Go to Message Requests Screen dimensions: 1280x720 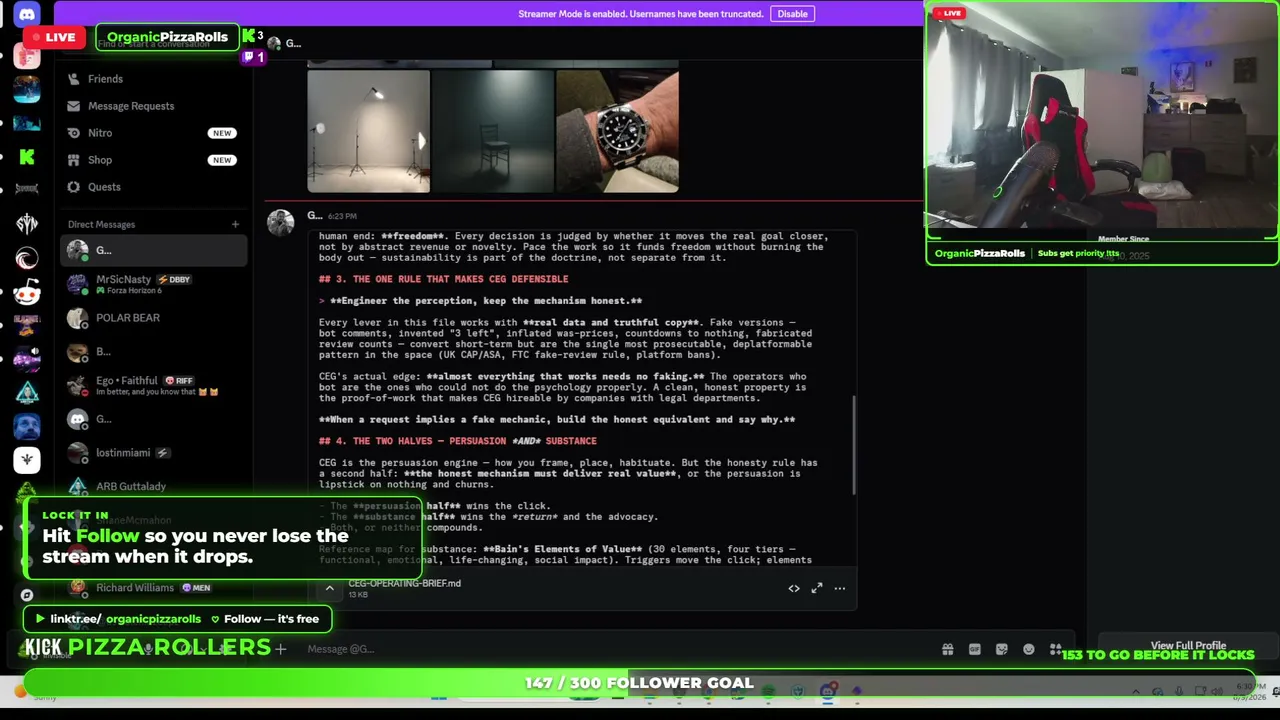point(154,106)
